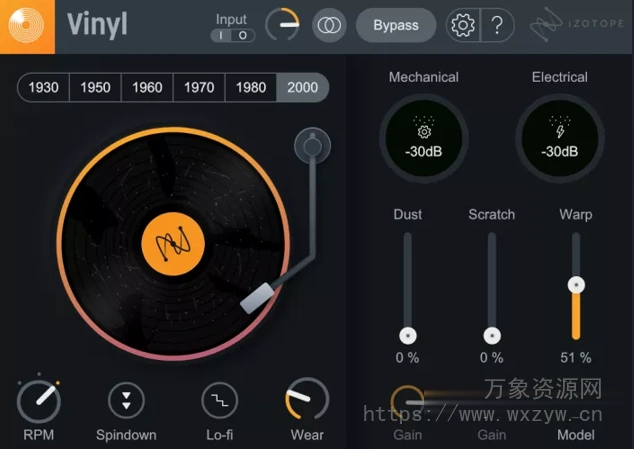
Task: Activate the Spindown button
Action: click(126, 401)
